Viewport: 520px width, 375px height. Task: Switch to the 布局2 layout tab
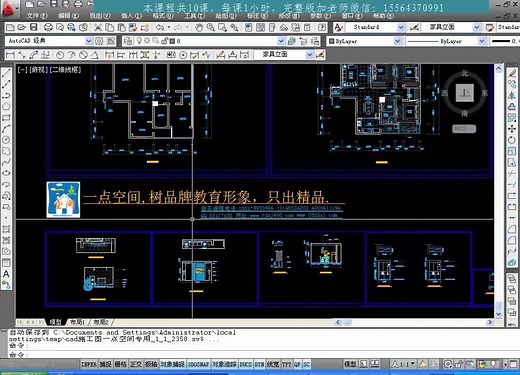click(101, 322)
